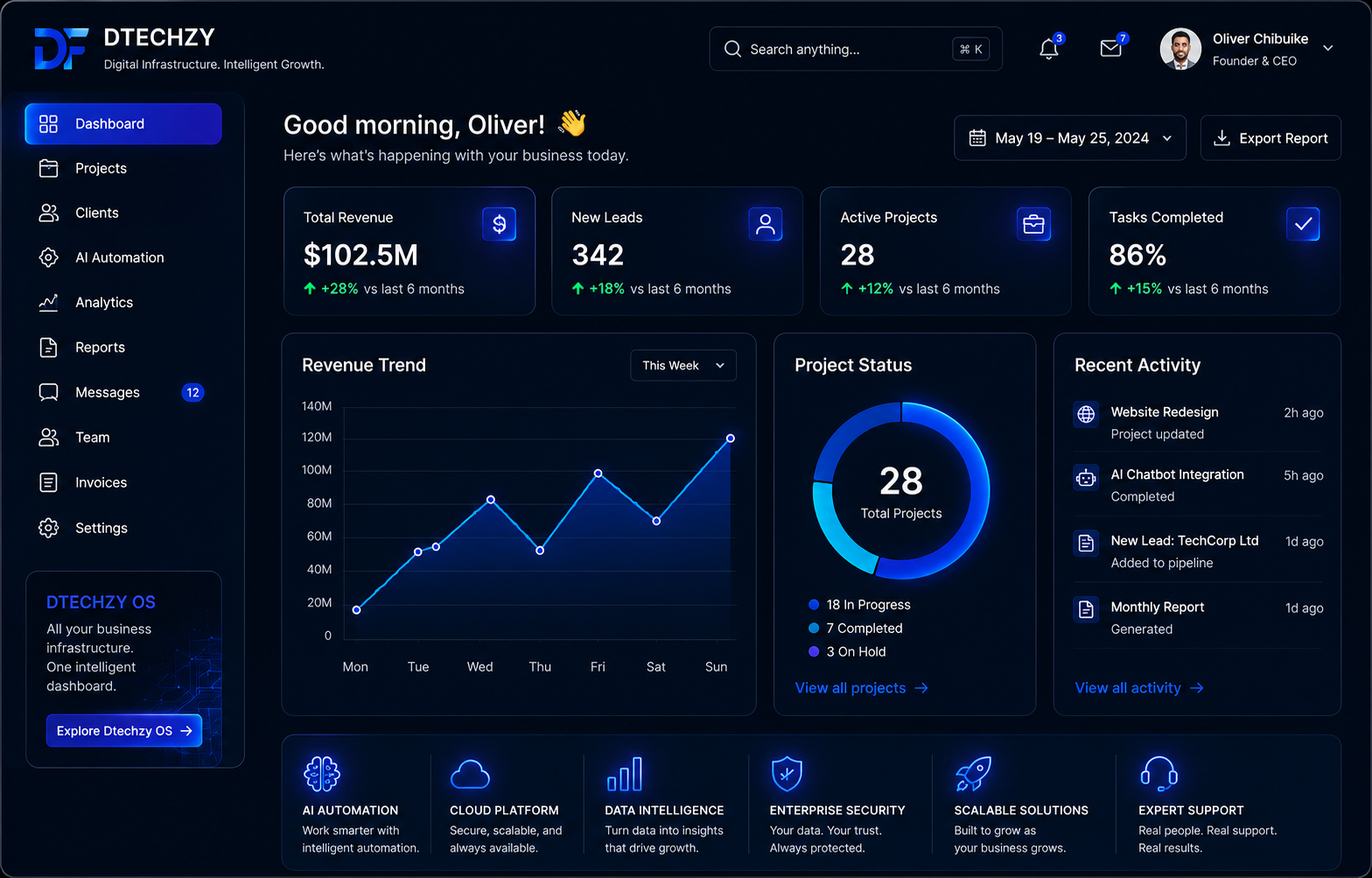1372x878 pixels.
Task: Click the Search anything field
Action: point(856,49)
